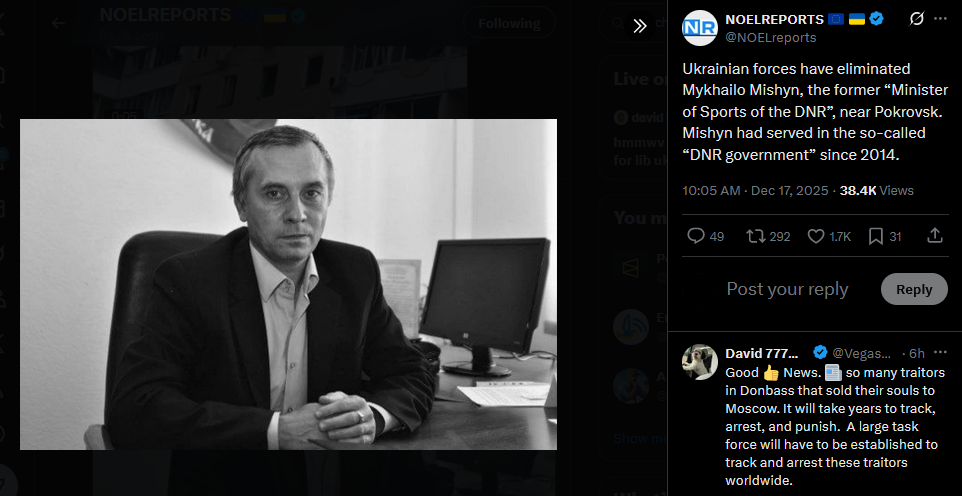Click the dimmed Following button
Screen dimensions: 962x496
(x=509, y=23)
